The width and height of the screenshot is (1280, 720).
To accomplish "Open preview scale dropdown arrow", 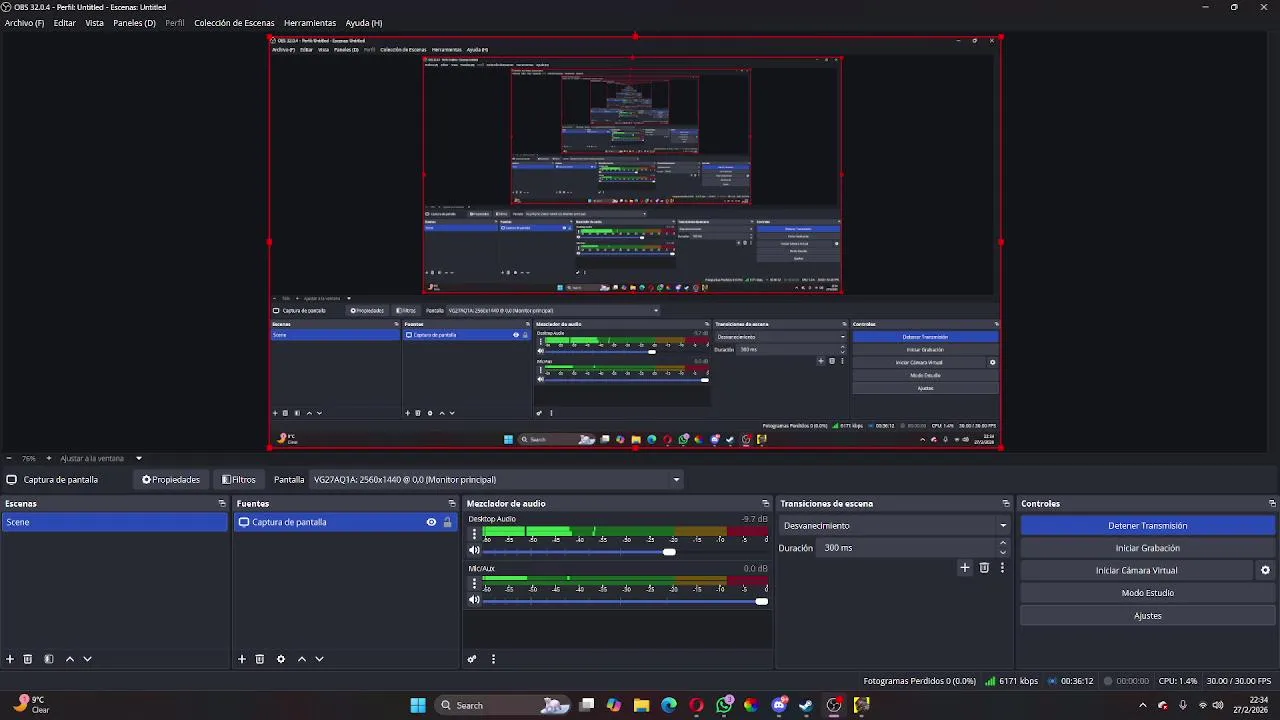I will [x=138, y=458].
